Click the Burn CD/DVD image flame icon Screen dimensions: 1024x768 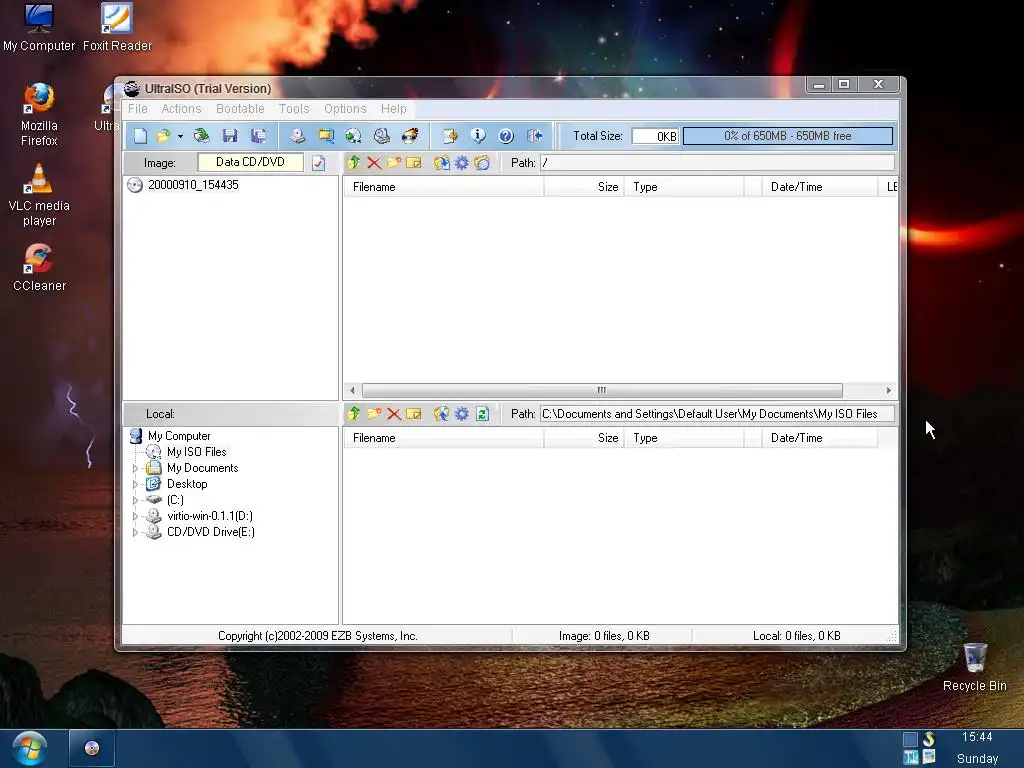click(410, 136)
